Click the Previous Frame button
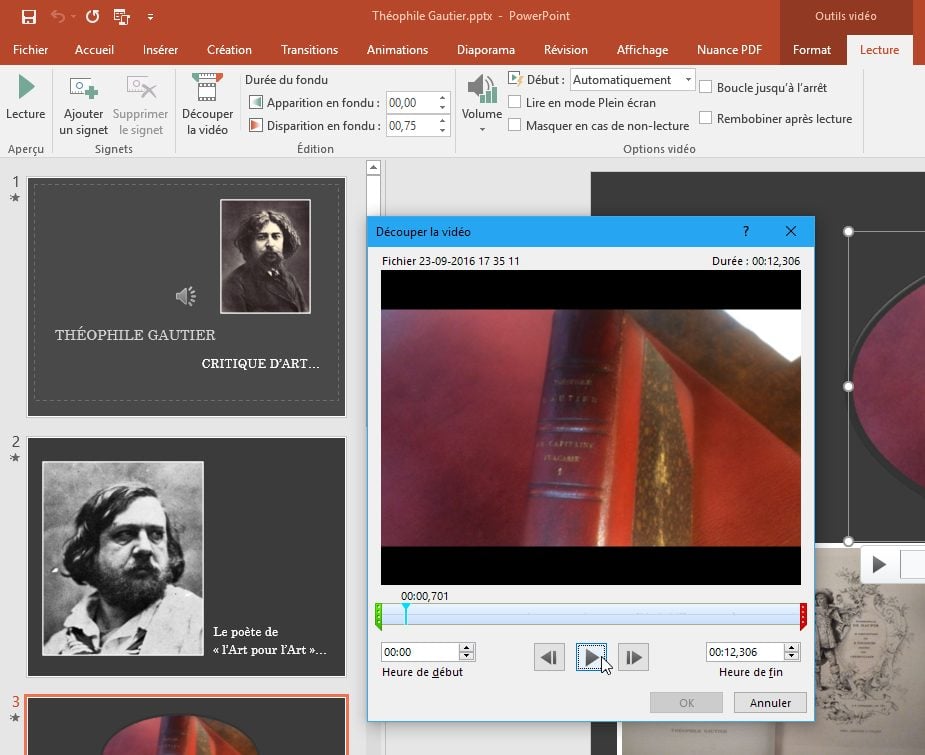Screen dimensions: 925x755 point(549,657)
